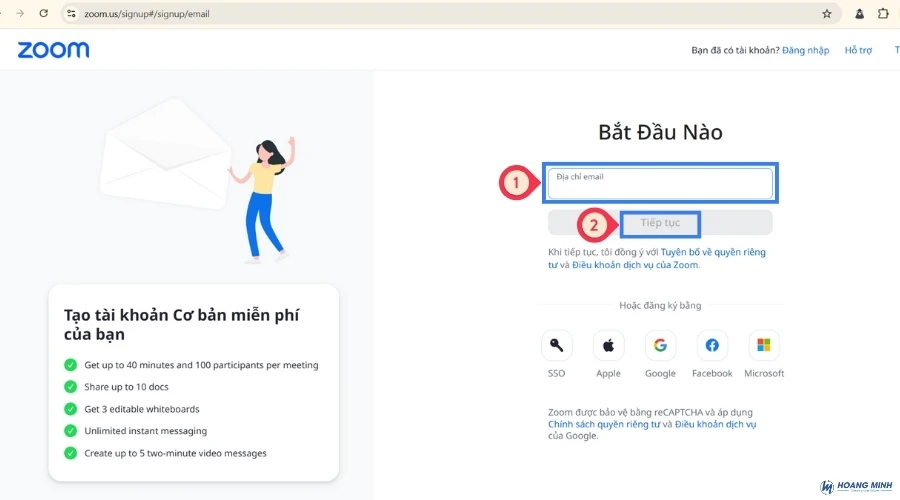
Task: Open the browser profile icon
Action: [859, 14]
